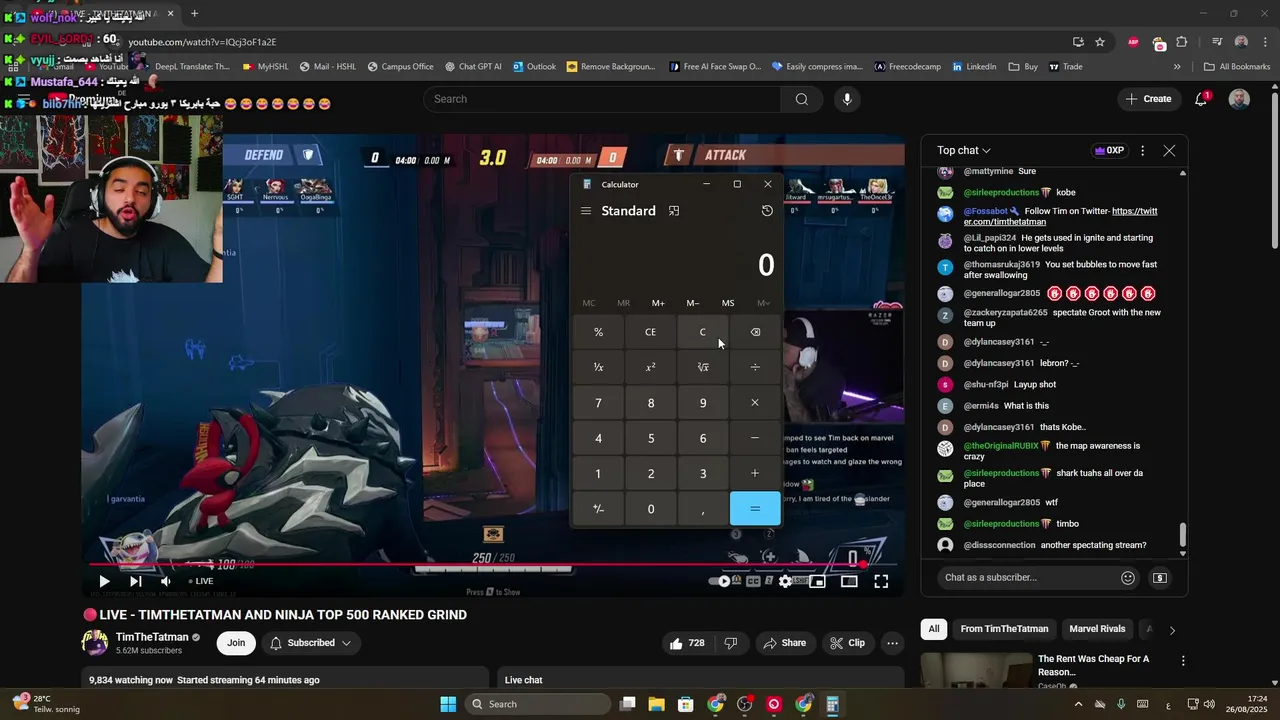Click the percent key in Calculator
The image size is (1280, 720).
click(598, 332)
